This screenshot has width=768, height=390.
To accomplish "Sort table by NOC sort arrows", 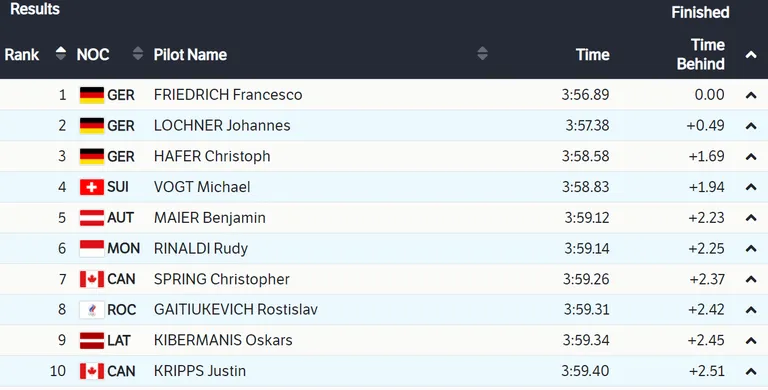I will (x=138, y=53).
